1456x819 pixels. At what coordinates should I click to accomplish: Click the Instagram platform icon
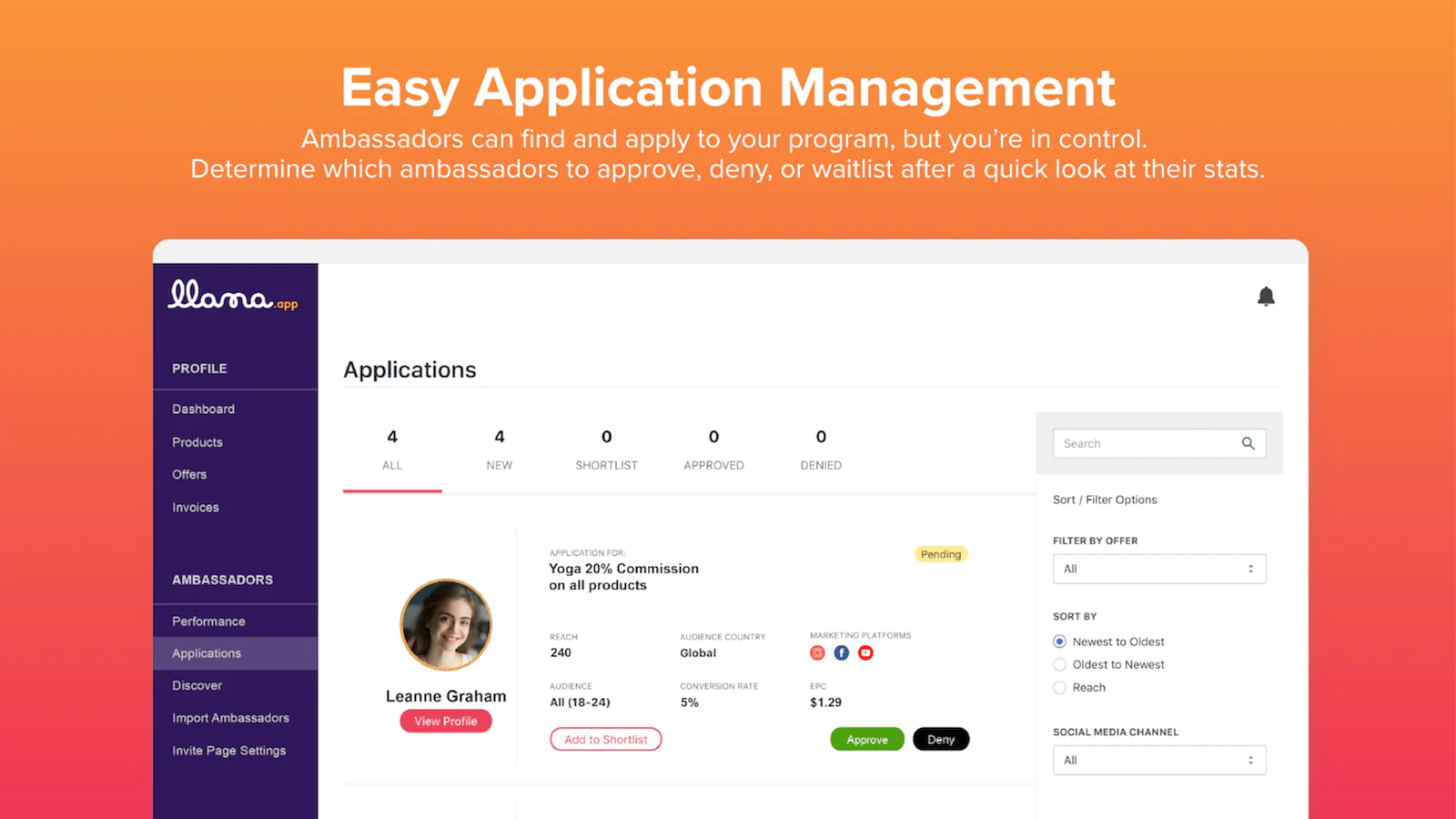click(x=817, y=652)
